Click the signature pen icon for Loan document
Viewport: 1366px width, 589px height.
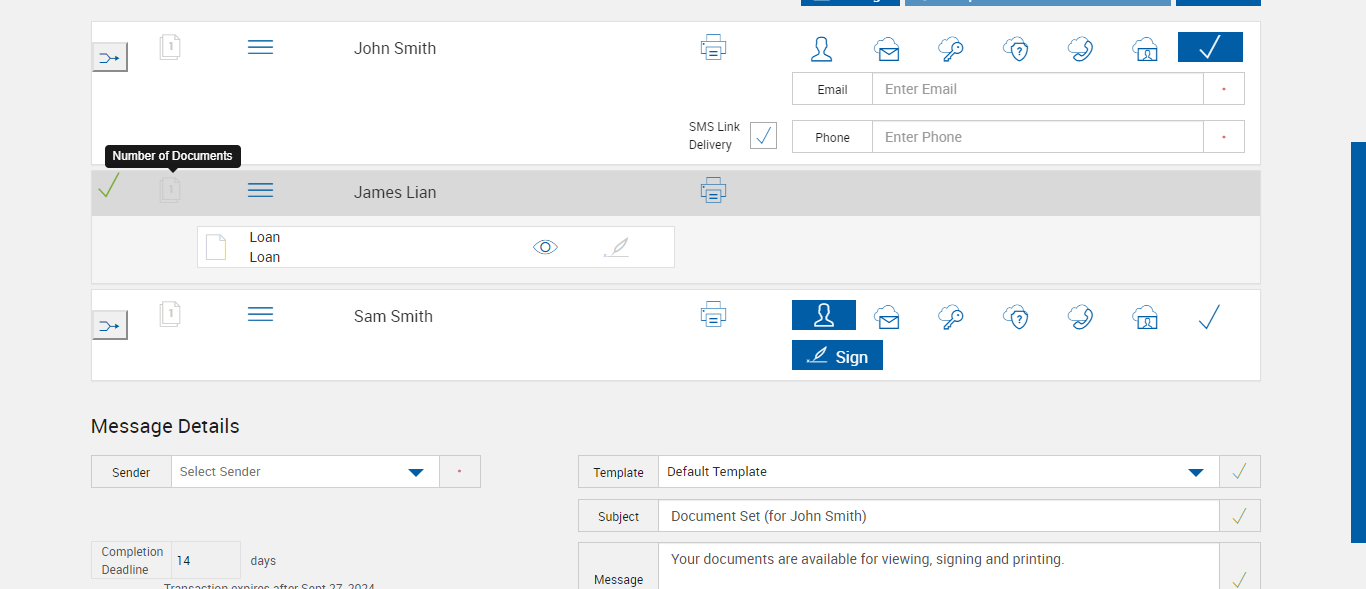click(x=617, y=247)
